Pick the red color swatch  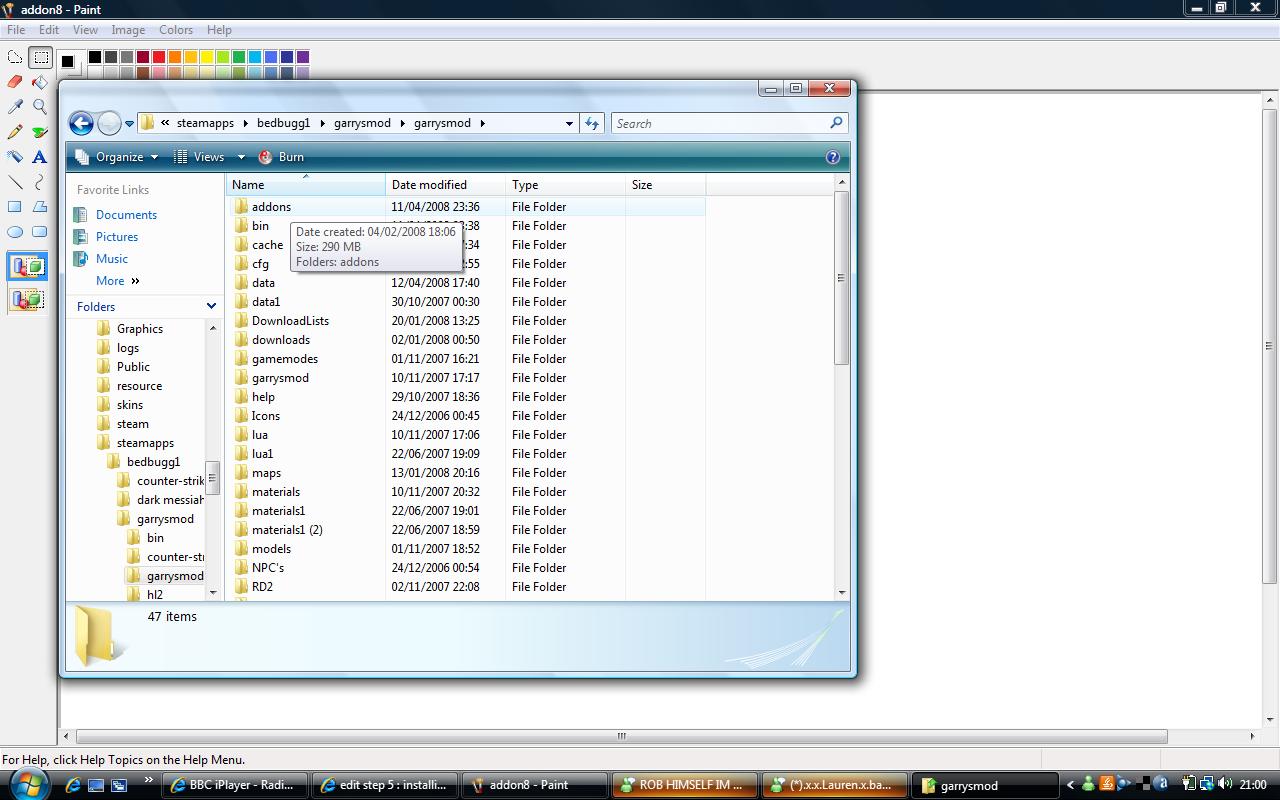[158, 57]
